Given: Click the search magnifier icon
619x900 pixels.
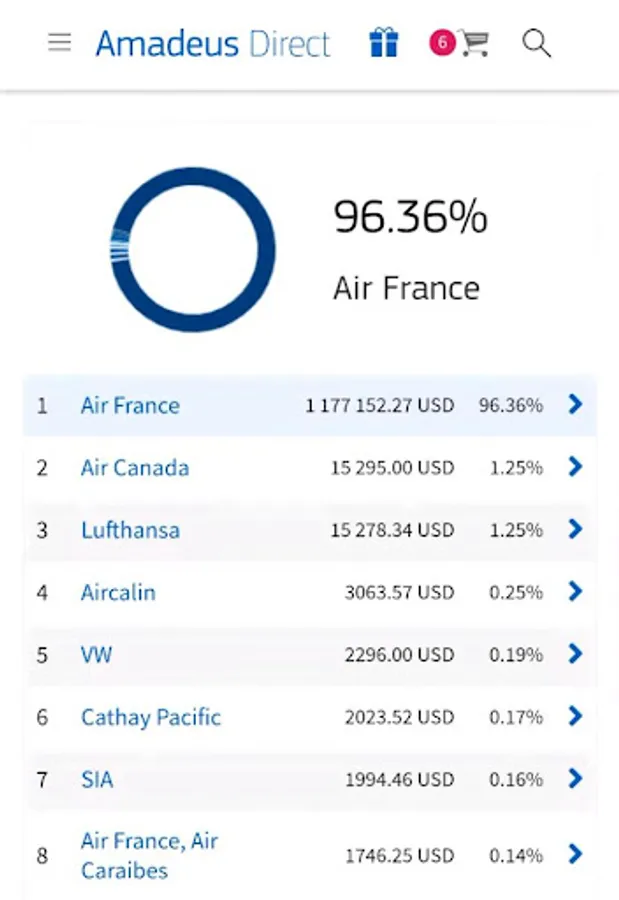Looking at the screenshot, I should (537, 43).
